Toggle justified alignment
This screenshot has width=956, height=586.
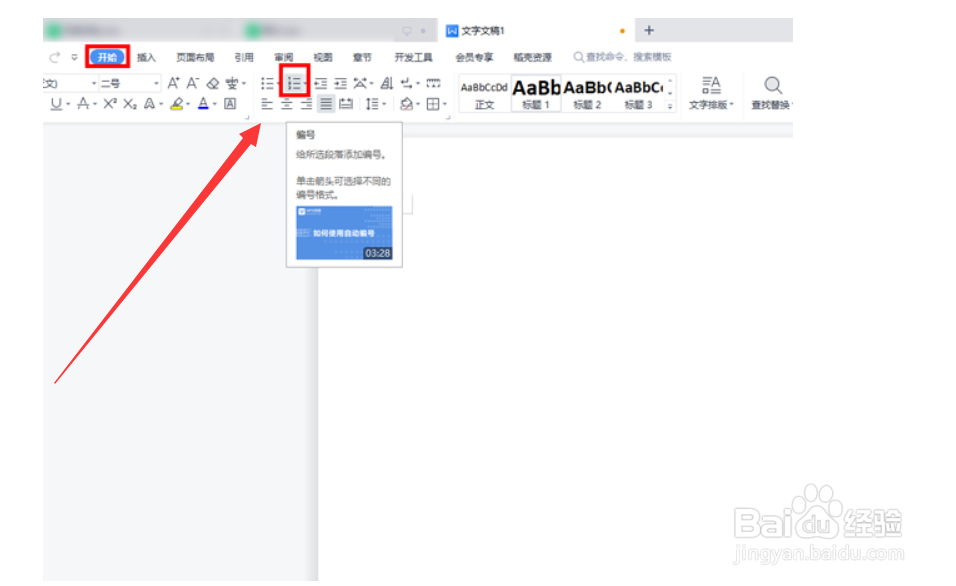point(326,104)
